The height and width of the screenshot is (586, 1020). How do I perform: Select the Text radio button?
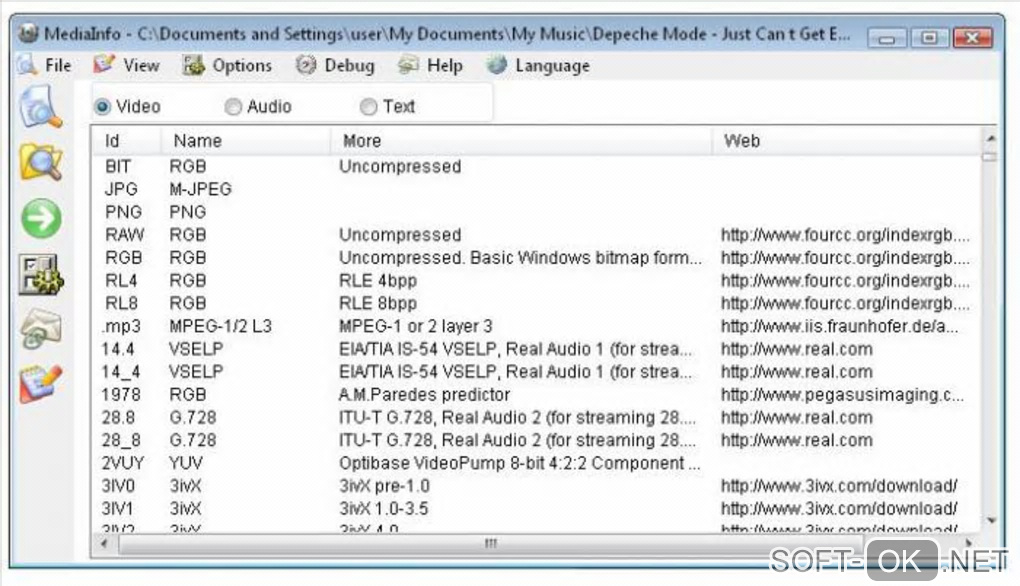coord(368,106)
